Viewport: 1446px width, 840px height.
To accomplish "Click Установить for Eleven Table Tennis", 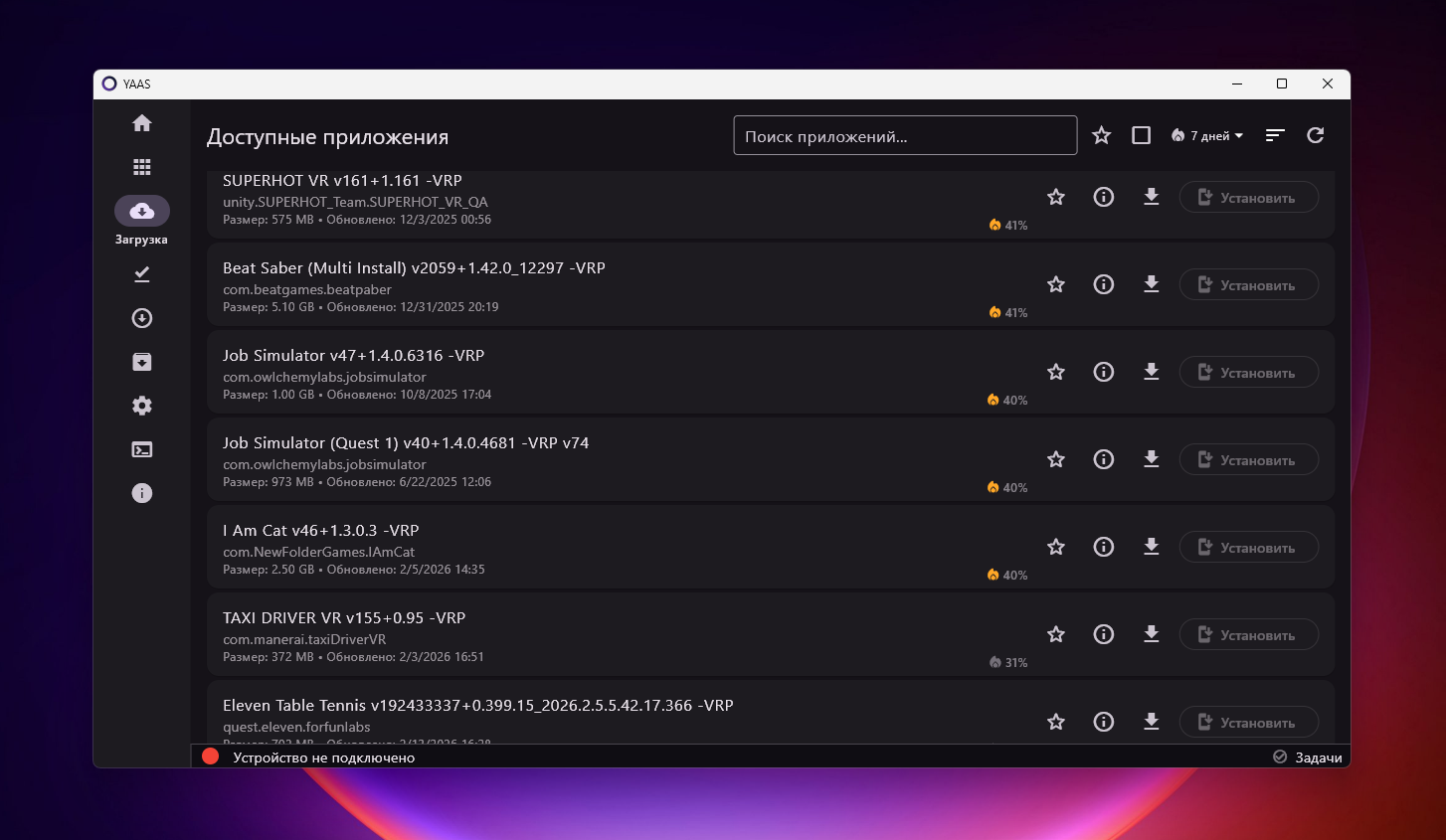I will coord(1248,722).
